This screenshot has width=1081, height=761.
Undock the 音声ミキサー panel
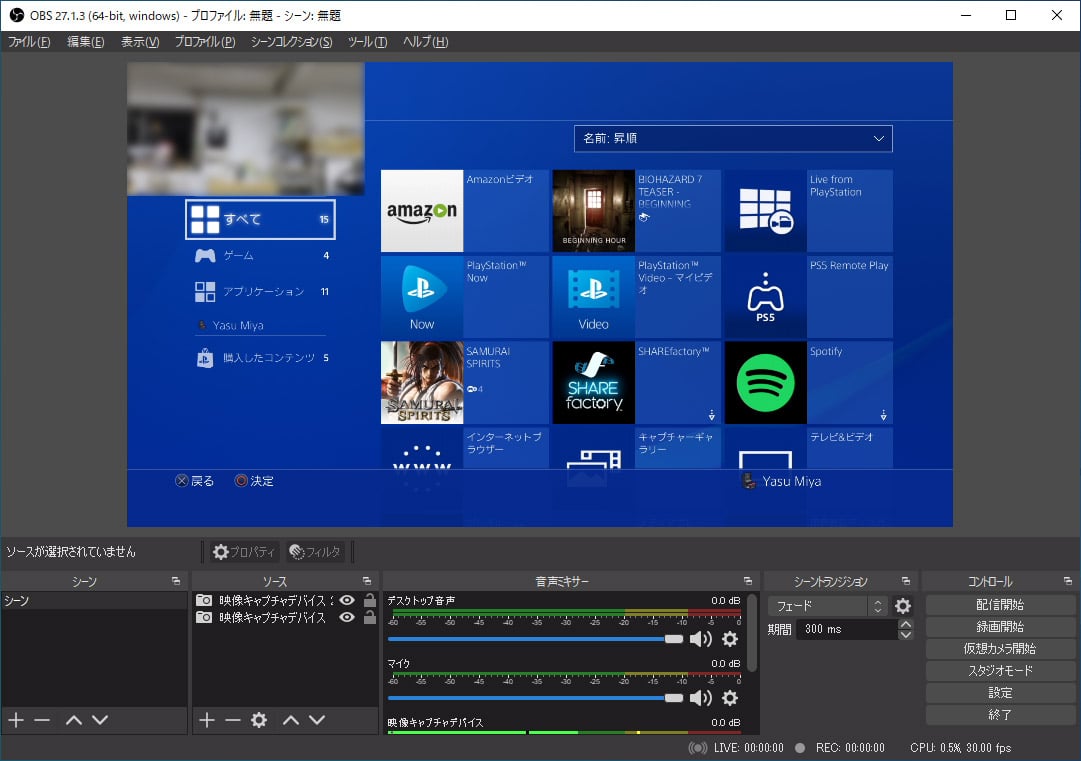click(748, 581)
